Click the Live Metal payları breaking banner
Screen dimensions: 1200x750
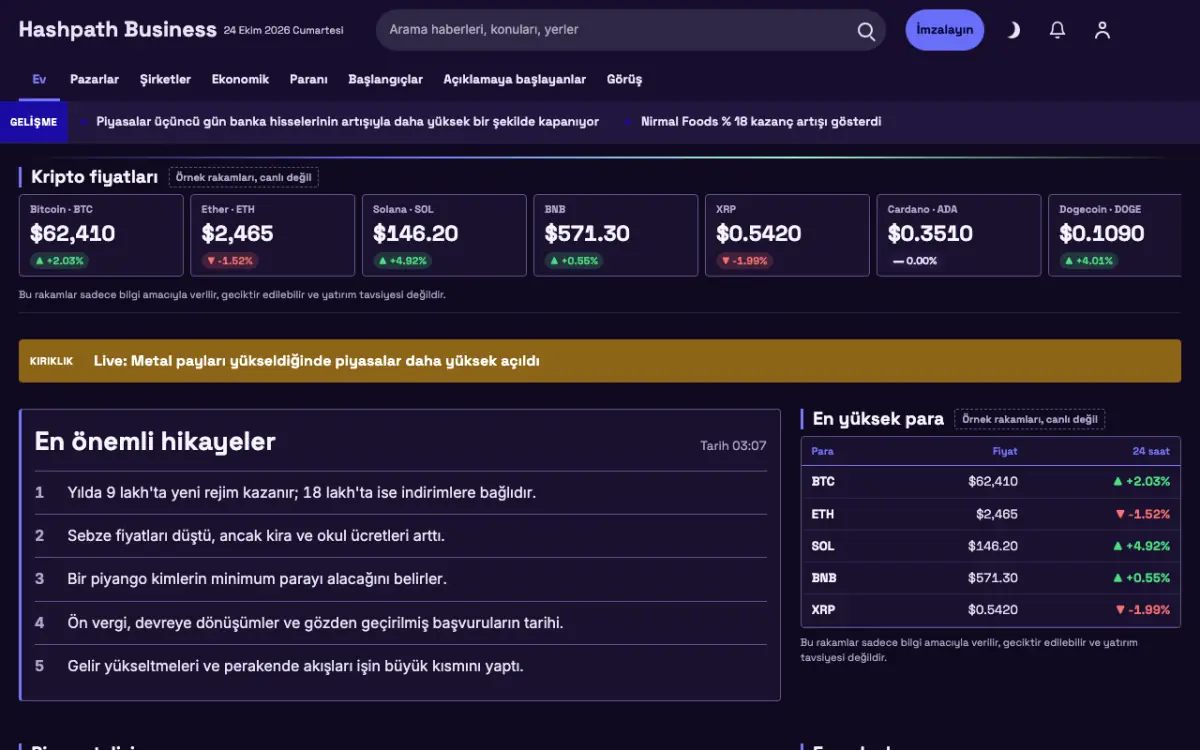[x=600, y=361]
